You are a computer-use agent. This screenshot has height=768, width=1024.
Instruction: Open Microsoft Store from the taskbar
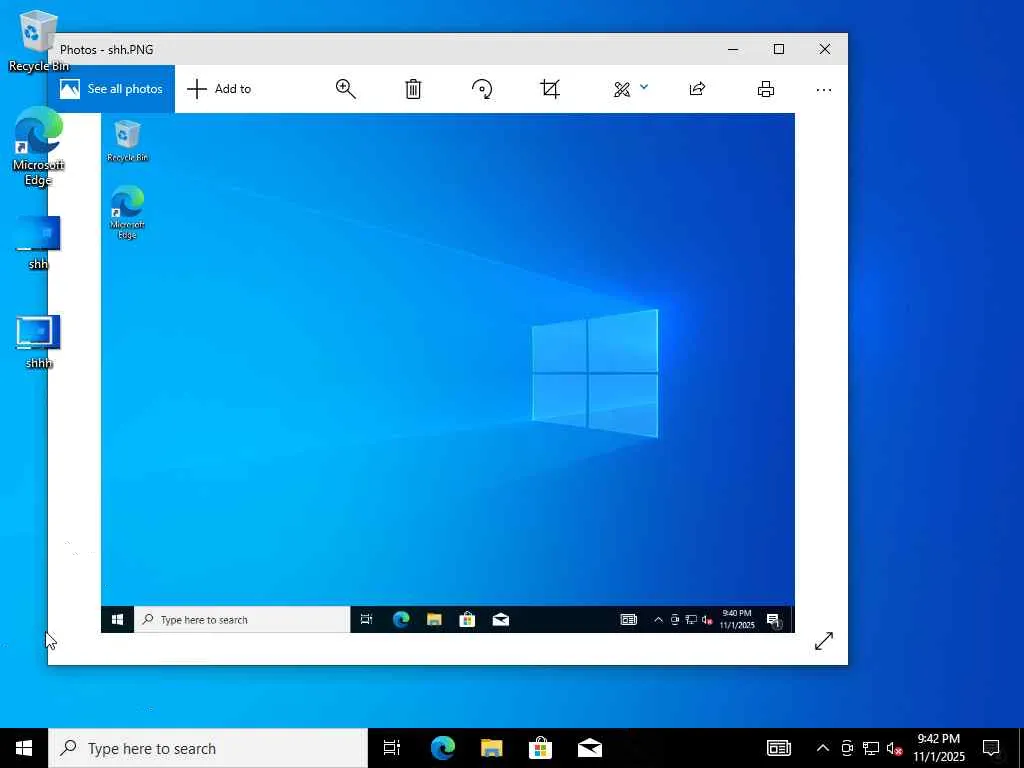tap(541, 748)
